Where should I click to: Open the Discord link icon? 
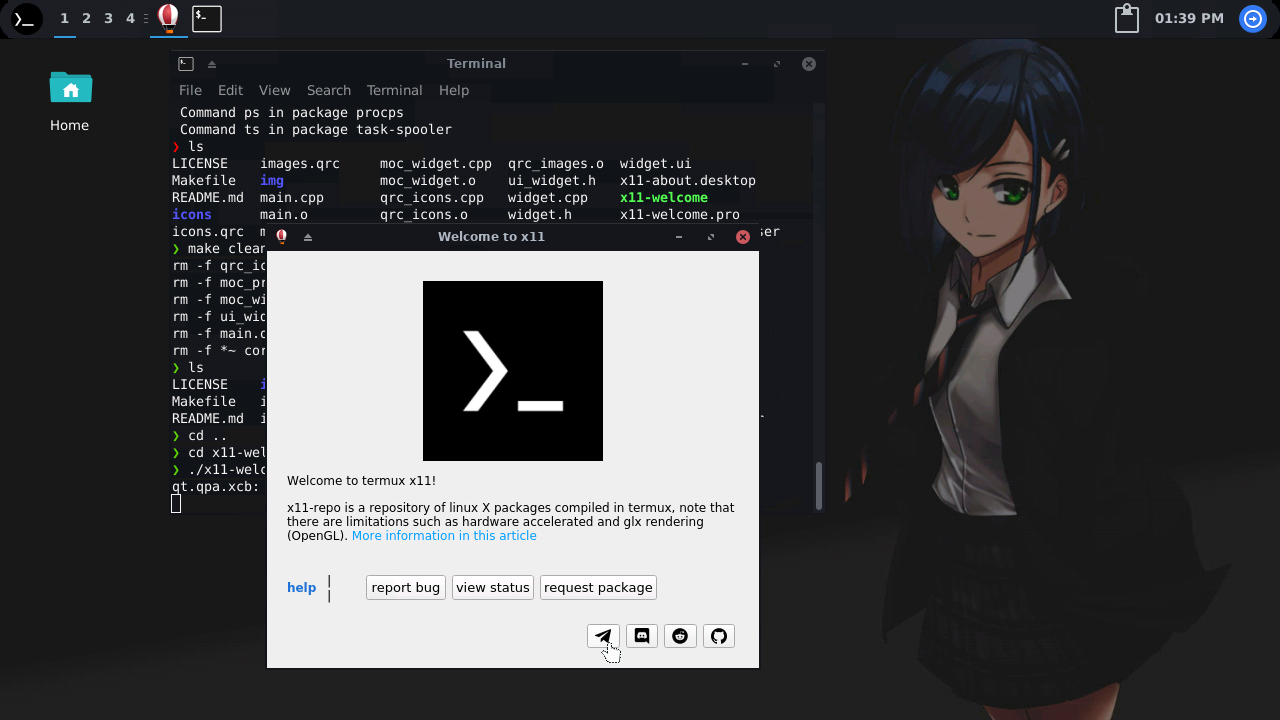pos(642,636)
